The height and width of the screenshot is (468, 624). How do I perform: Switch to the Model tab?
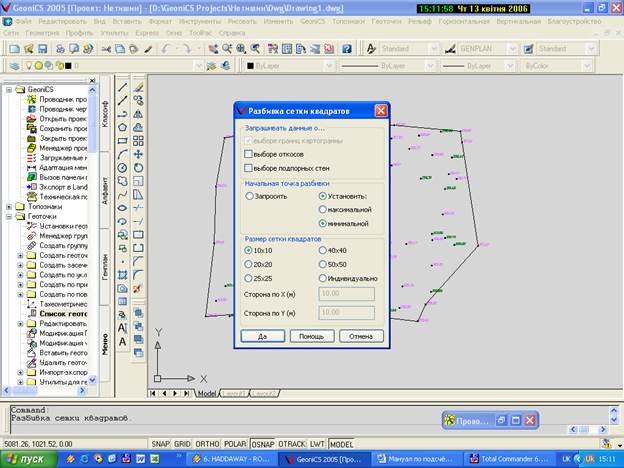207,394
